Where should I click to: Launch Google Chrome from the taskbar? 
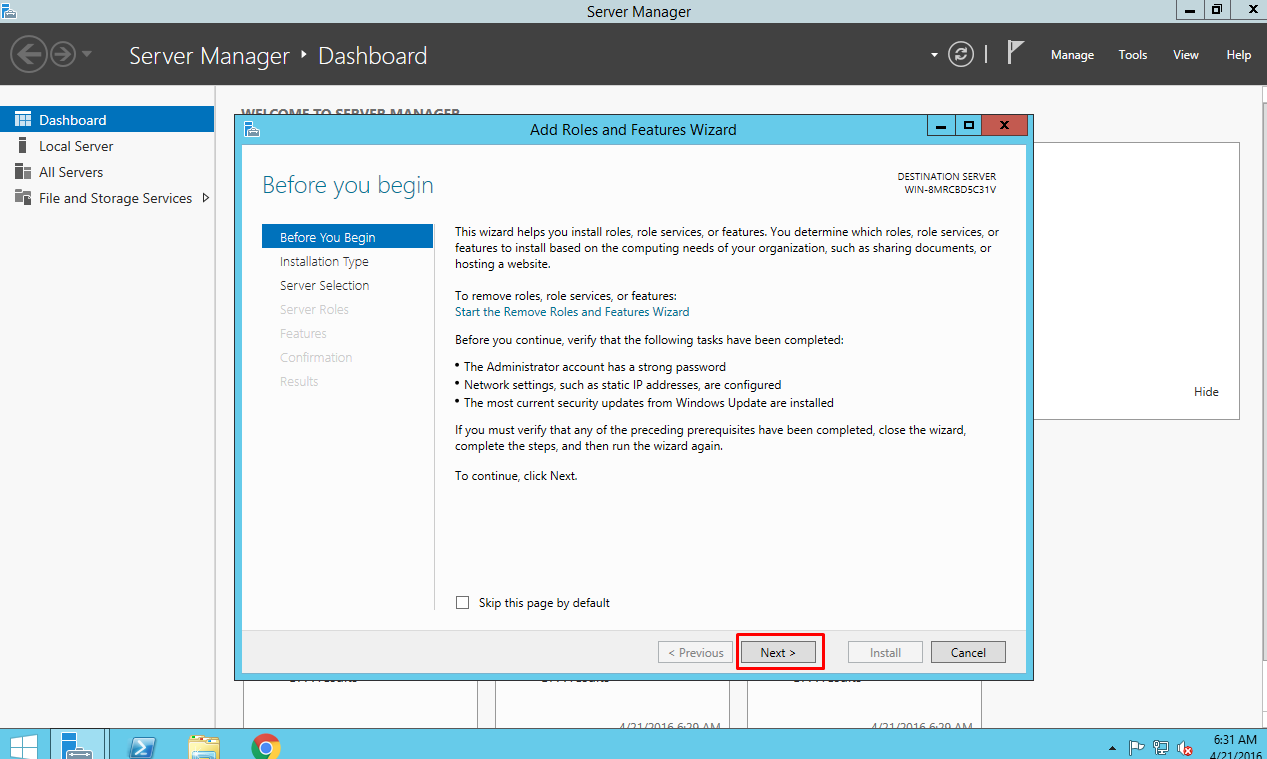click(x=265, y=746)
